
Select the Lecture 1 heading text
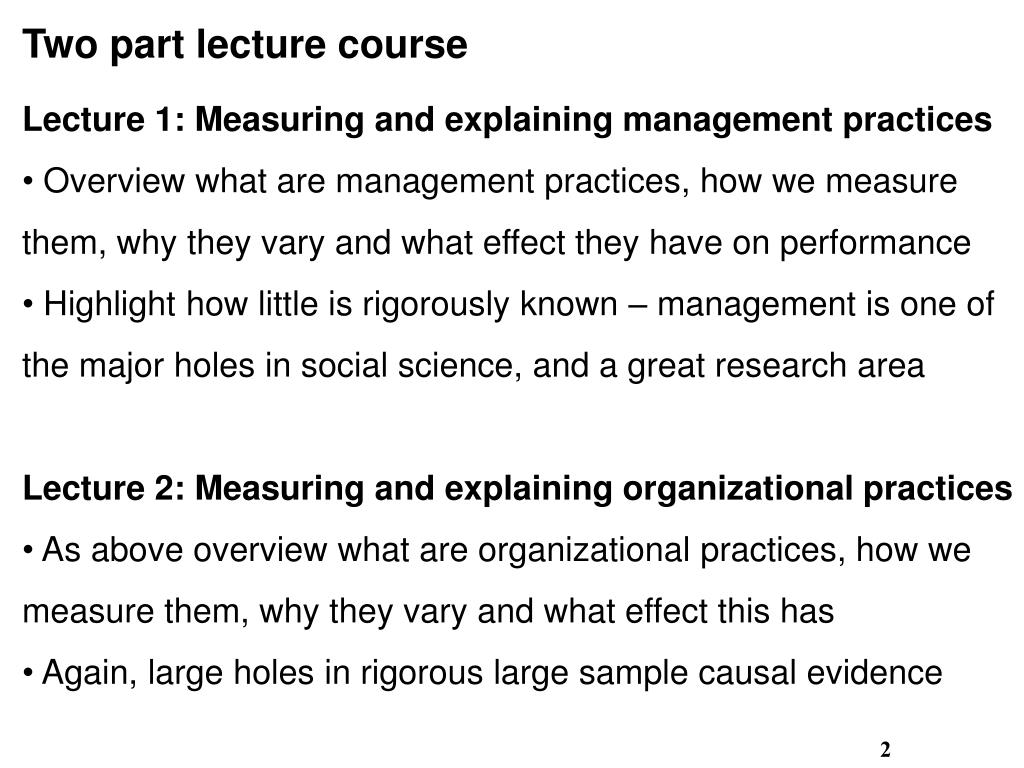pos(507,120)
